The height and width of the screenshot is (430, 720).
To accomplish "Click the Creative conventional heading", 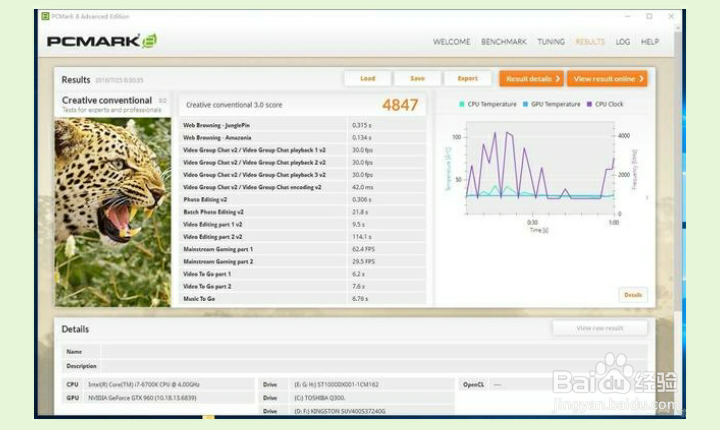I will click(x=107, y=100).
